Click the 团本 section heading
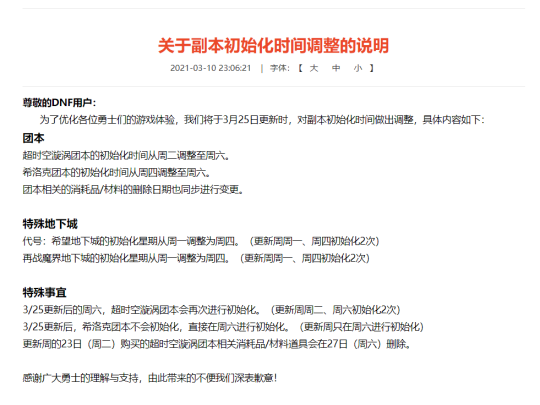The width and height of the screenshot is (540, 405). click(33, 138)
